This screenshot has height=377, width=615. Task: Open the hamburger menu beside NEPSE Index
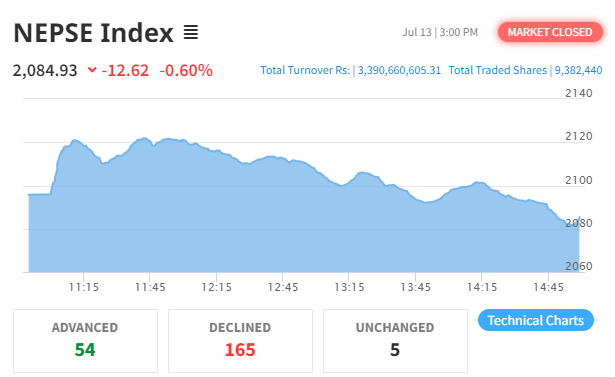pos(191,32)
